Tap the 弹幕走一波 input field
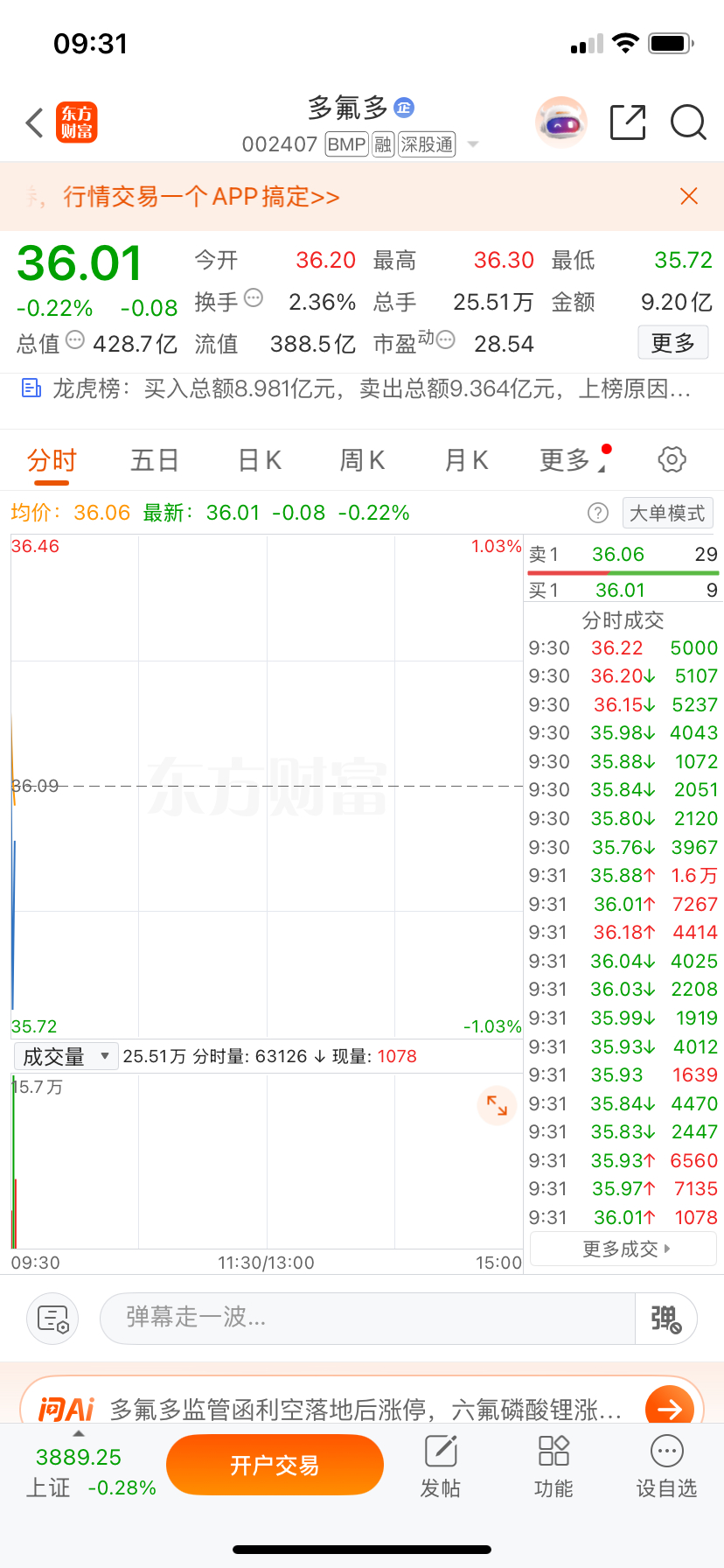The image size is (724, 1568). pyautogui.click(x=367, y=1318)
